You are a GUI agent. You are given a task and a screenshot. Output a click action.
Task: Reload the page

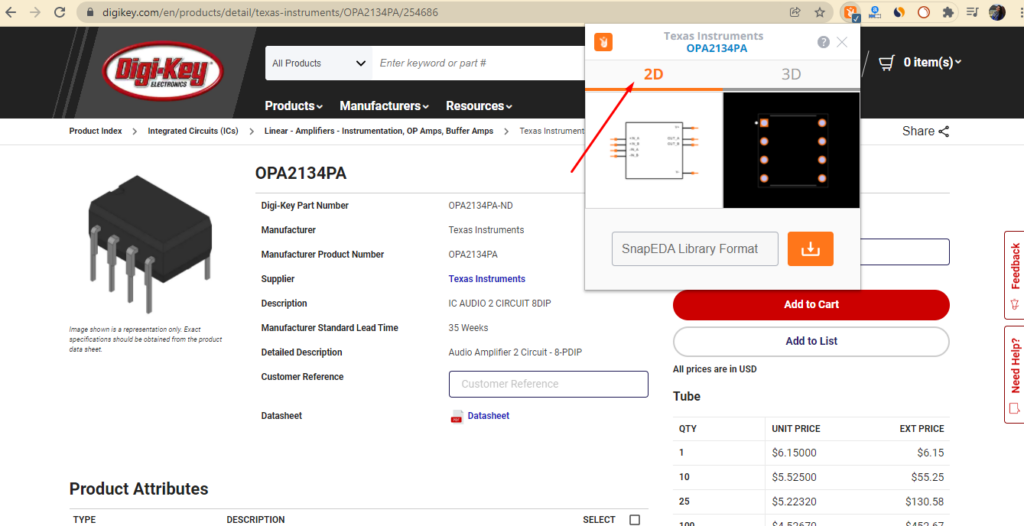59,12
